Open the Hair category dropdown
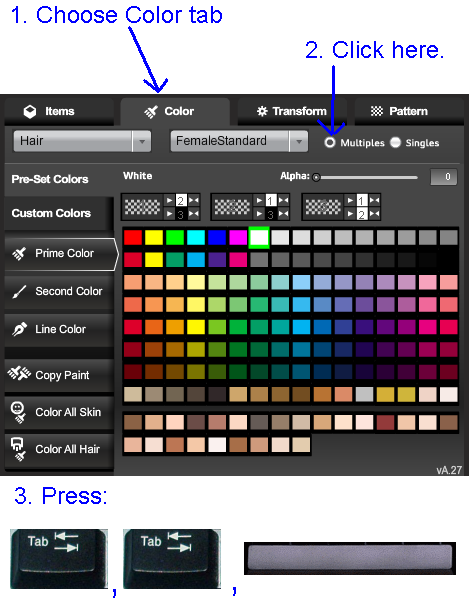This screenshot has width=469, height=605. point(82,141)
